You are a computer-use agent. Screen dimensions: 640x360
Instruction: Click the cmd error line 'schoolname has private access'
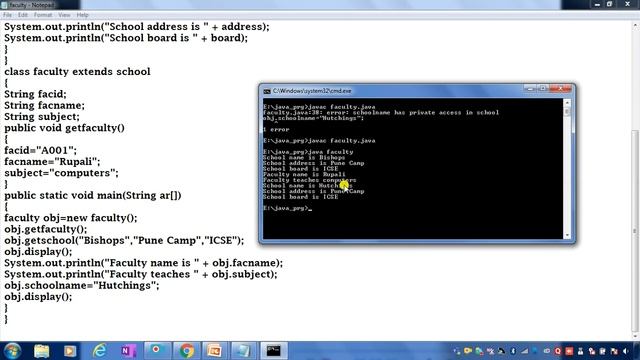[381, 113]
